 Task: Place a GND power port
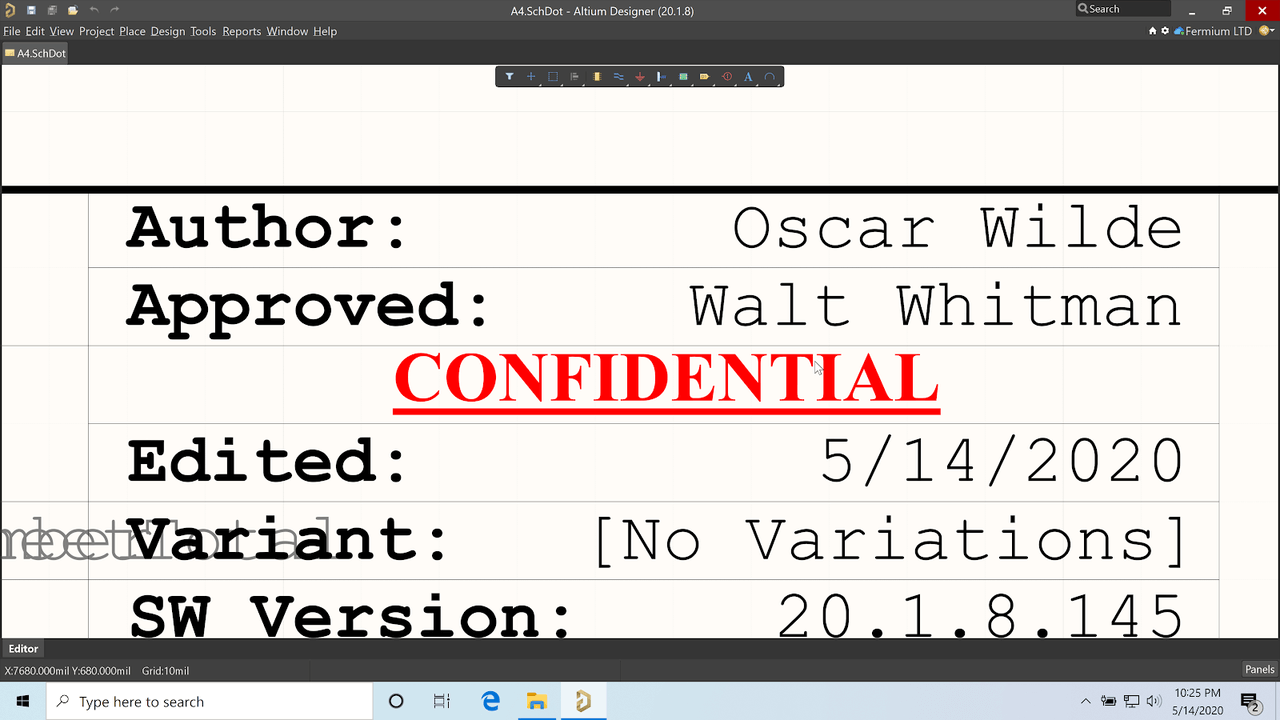(640, 76)
